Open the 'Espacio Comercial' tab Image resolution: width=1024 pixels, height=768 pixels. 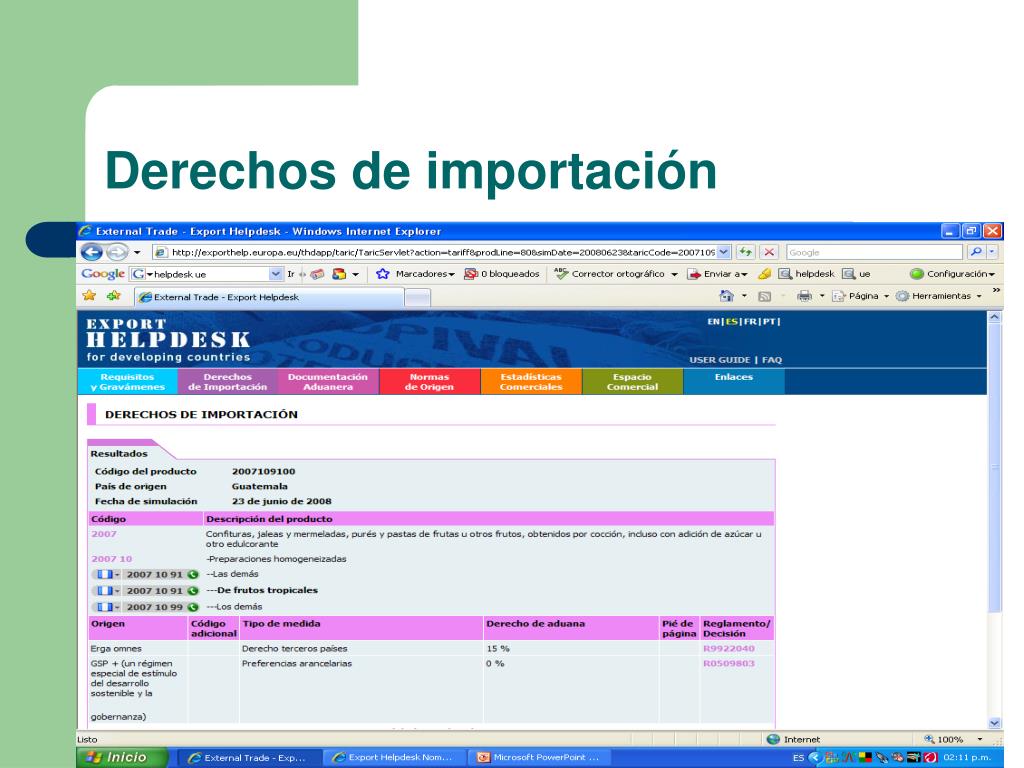pyautogui.click(x=632, y=382)
